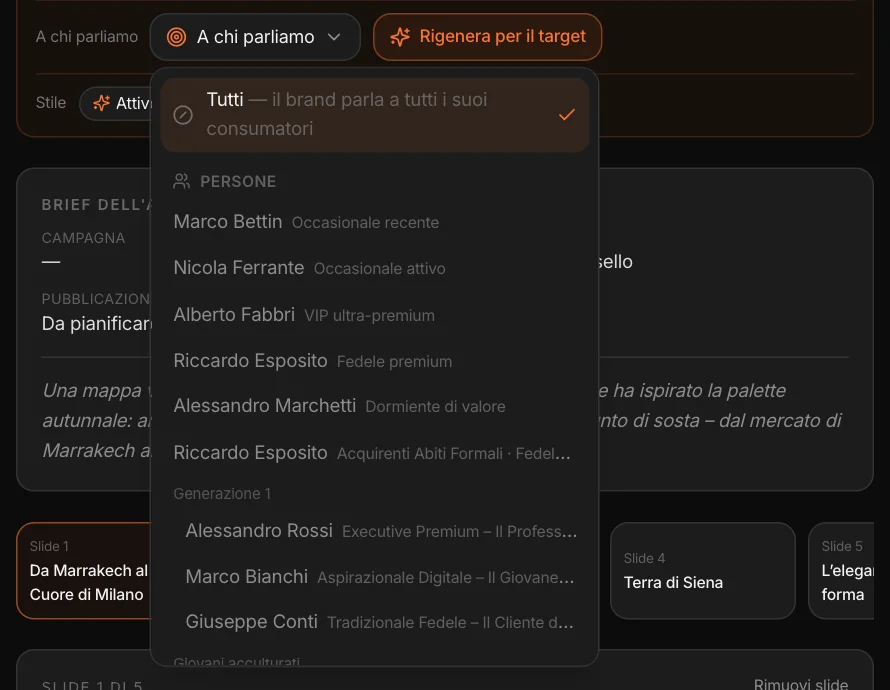Screen dimensions: 890x690
Task: Click the checkmark on Tutti option
Action: [566, 115]
